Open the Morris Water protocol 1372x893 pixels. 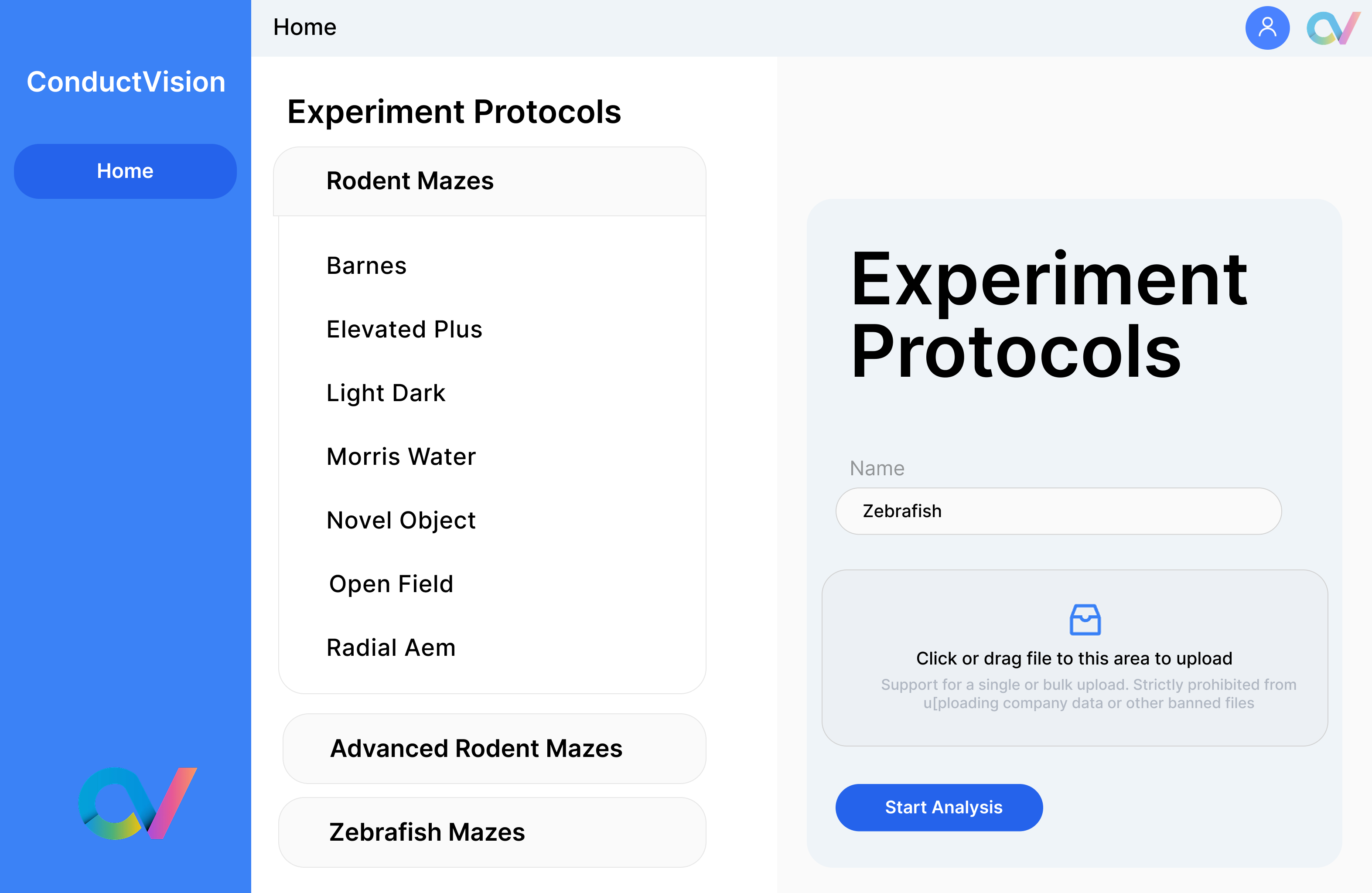click(x=401, y=457)
